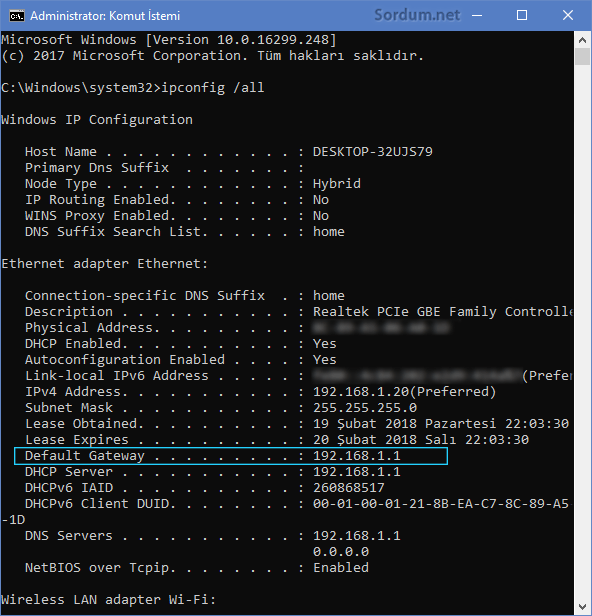This screenshot has width=592, height=616.
Task: Click the window title text "Administrator: Komut İstemi"
Action: coord(105,16)
